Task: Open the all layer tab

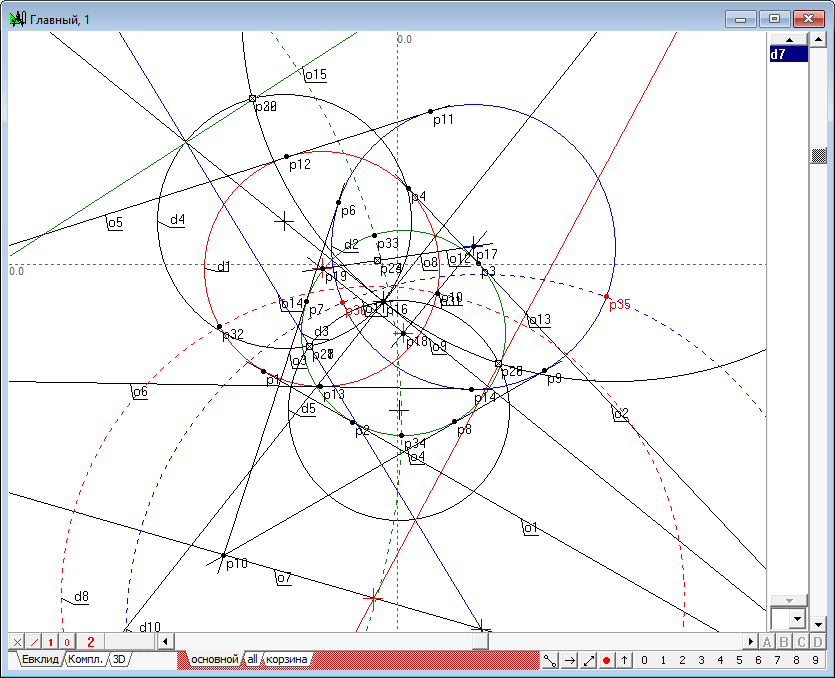Action: coord(252,659)
